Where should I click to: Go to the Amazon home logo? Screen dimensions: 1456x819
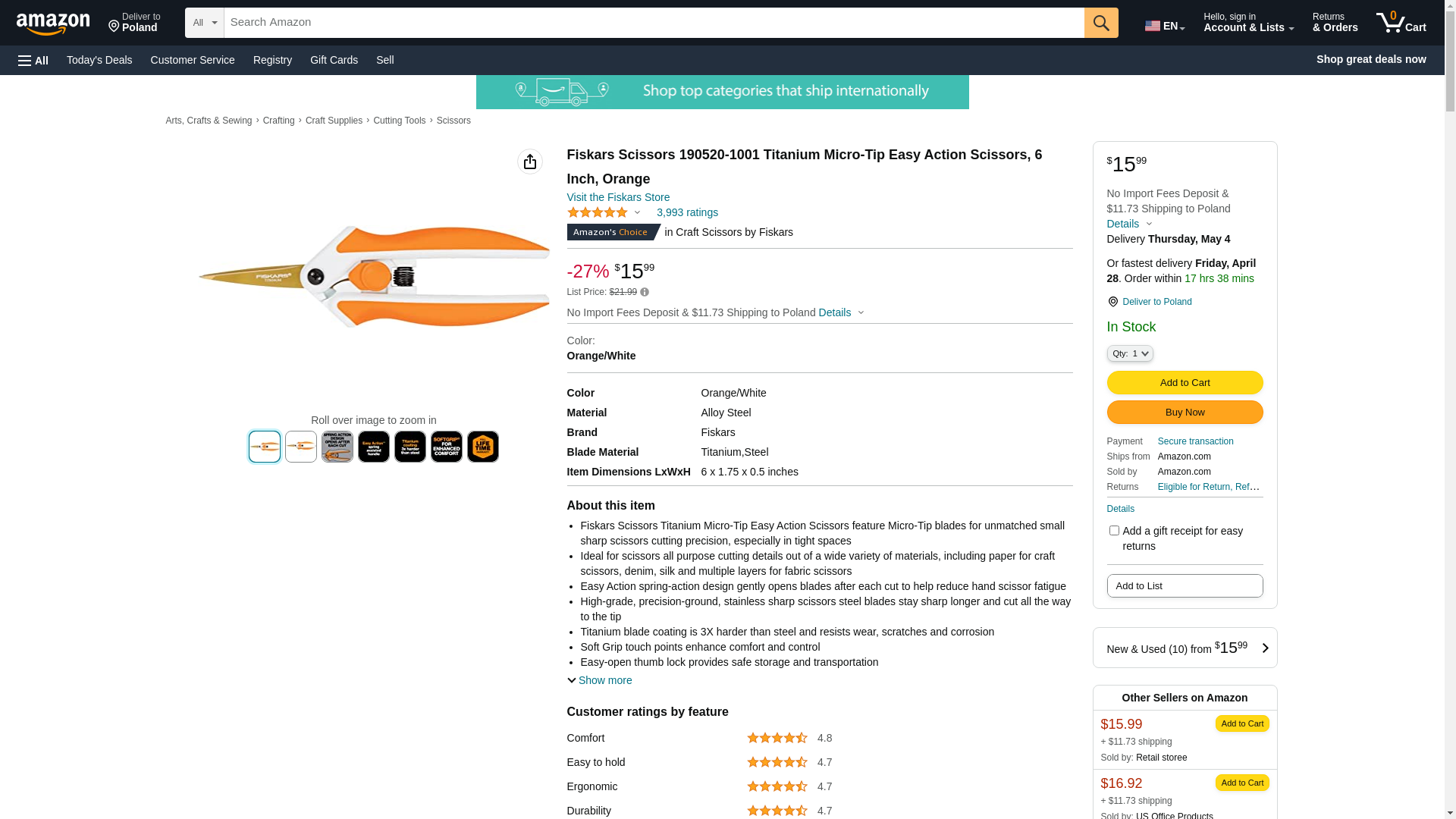tap(53, 24)
